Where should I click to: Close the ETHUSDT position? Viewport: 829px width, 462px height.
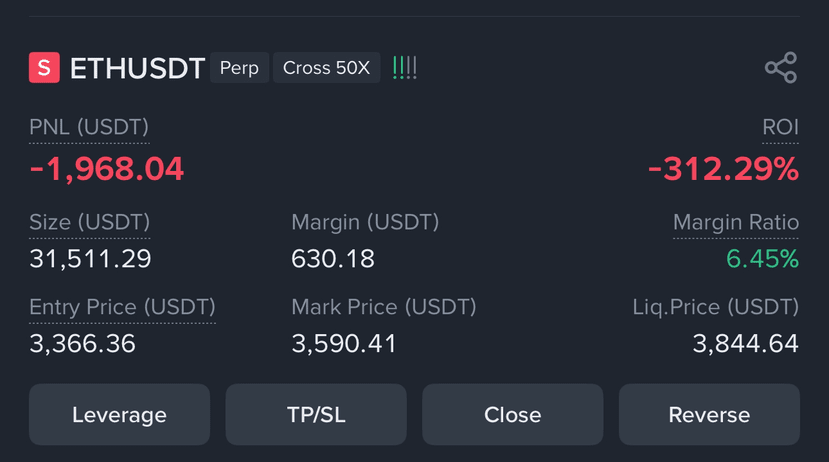(513, 414)
